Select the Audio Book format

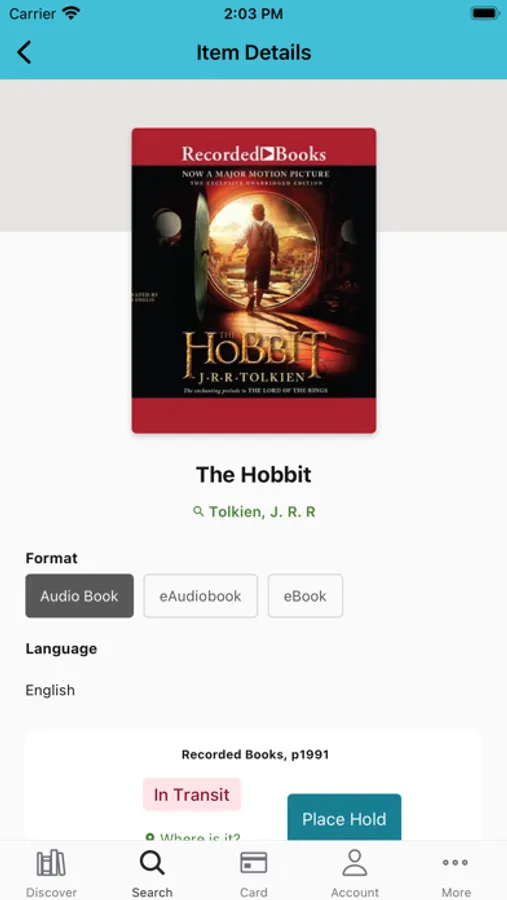click(79, 596)
